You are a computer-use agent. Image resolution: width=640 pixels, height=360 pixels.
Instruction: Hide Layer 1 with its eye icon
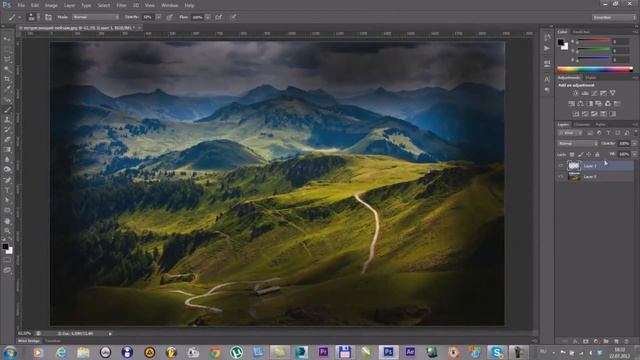point(561,166)
